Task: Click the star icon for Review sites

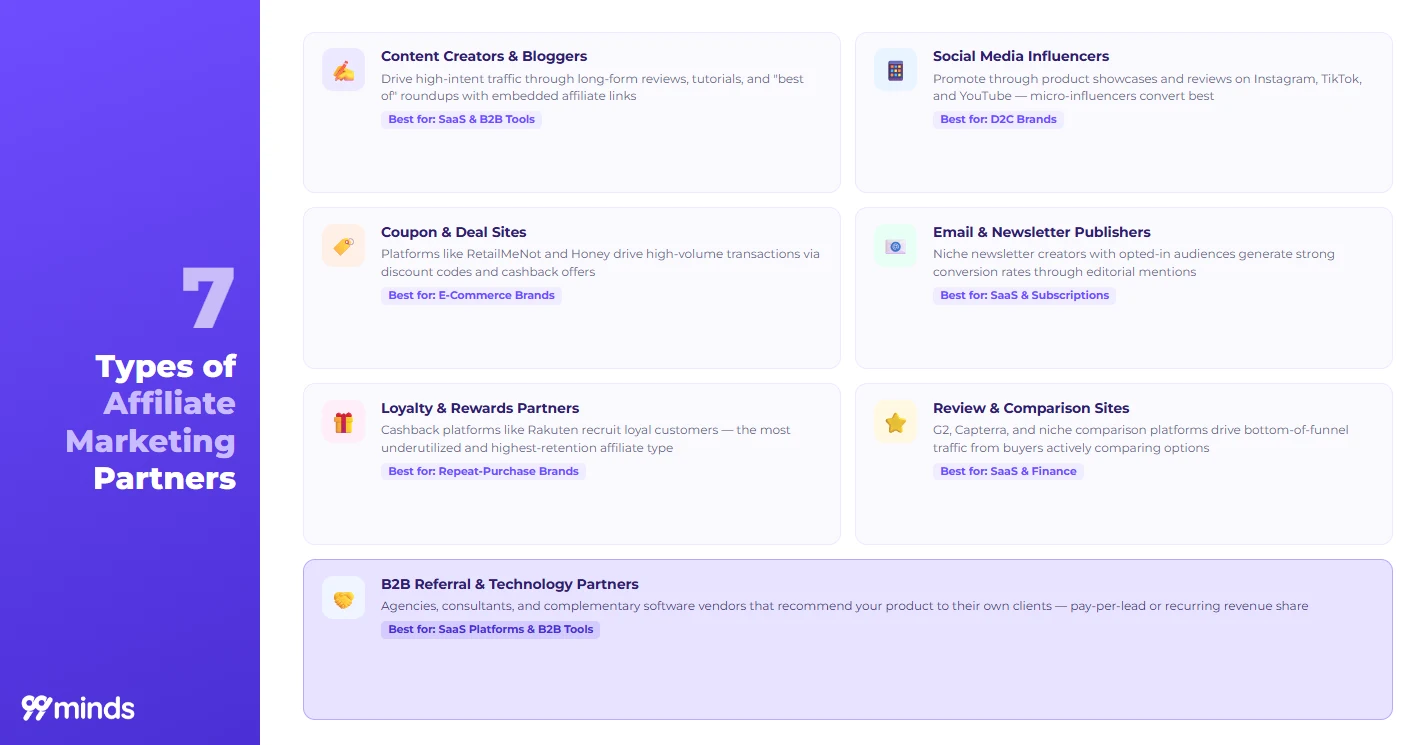Action: click(x=895, y=422)
